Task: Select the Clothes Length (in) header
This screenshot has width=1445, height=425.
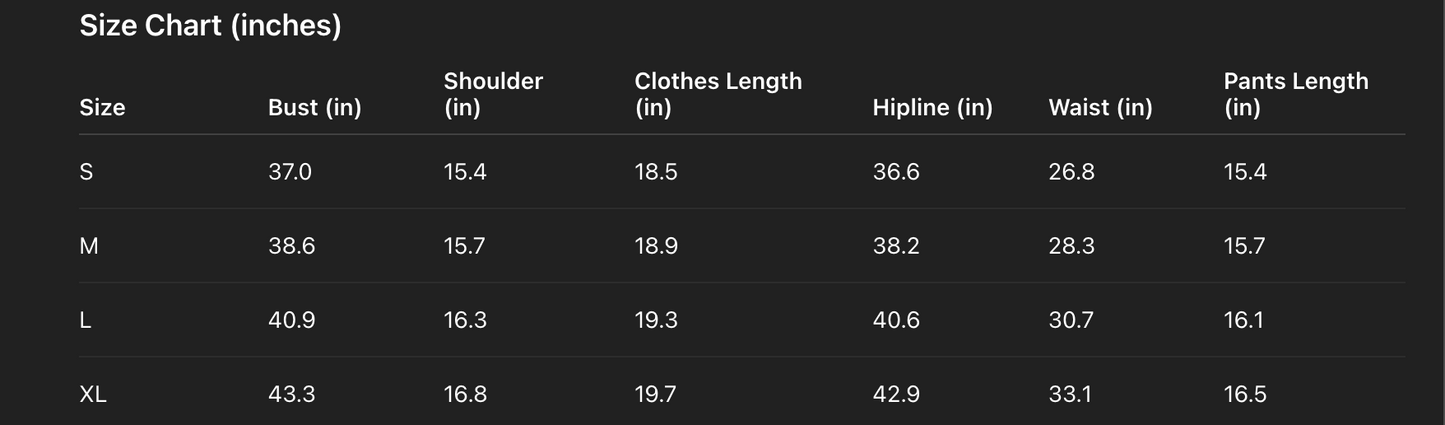Action: 718,94
